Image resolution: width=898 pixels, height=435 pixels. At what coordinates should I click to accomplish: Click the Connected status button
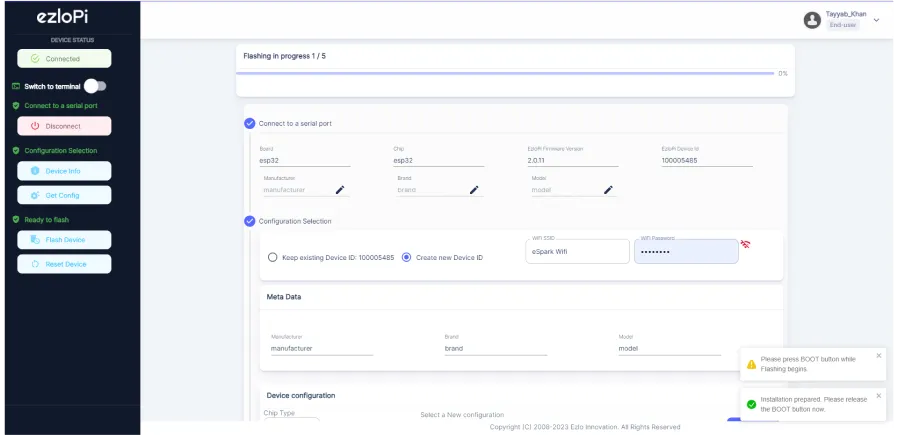(64, 58)
